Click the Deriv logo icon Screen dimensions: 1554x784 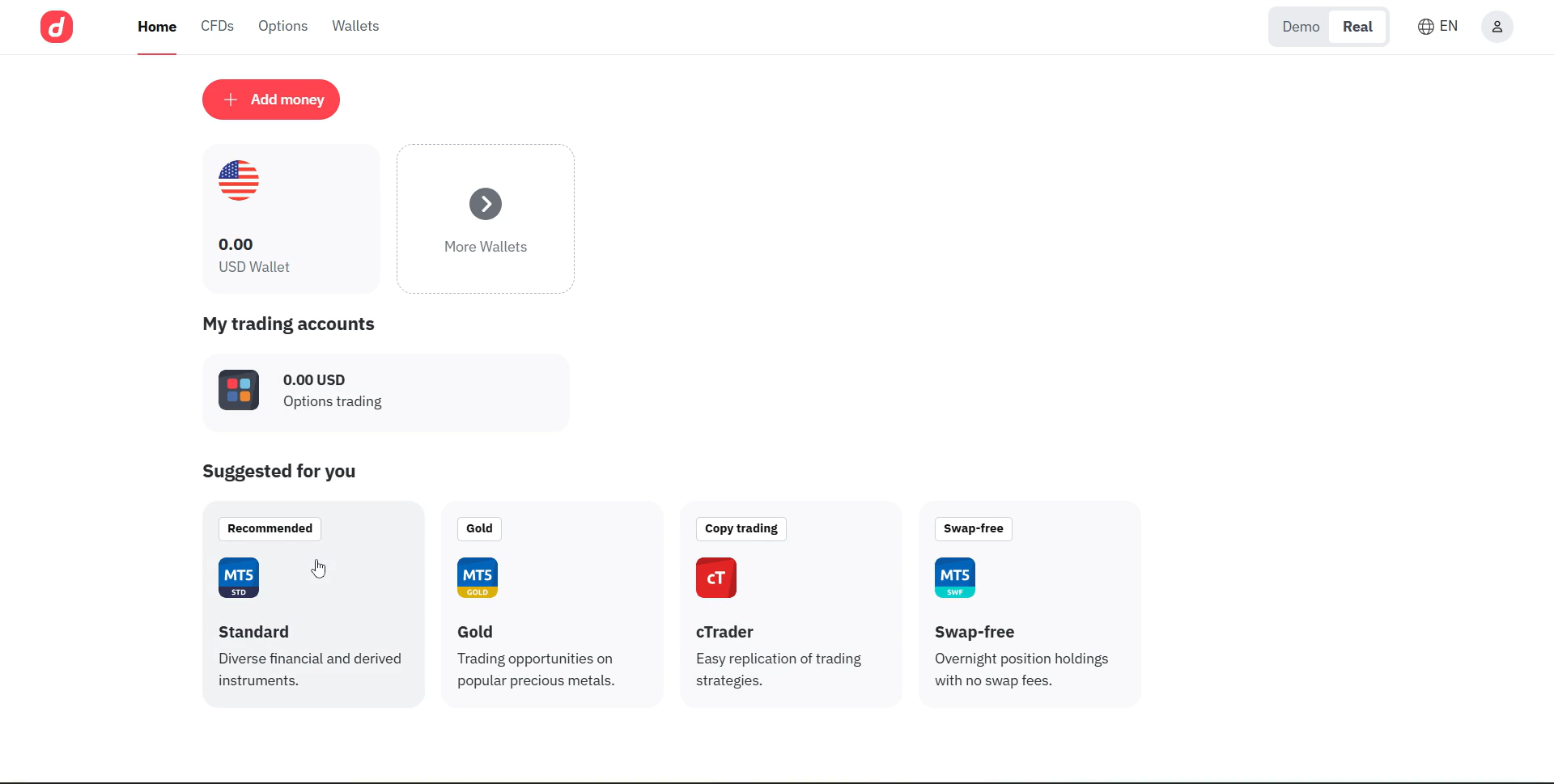click(57, 27)
